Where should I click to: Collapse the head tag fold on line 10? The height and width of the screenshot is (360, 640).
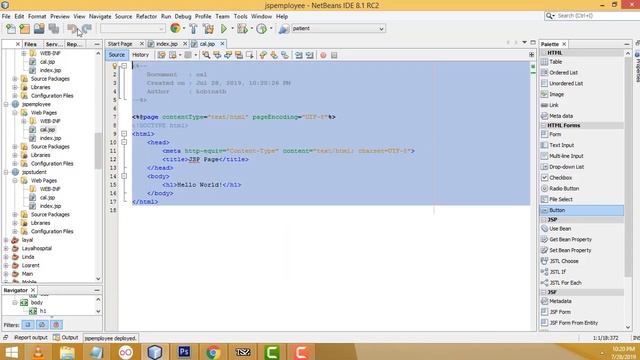[x=124, y=142]
